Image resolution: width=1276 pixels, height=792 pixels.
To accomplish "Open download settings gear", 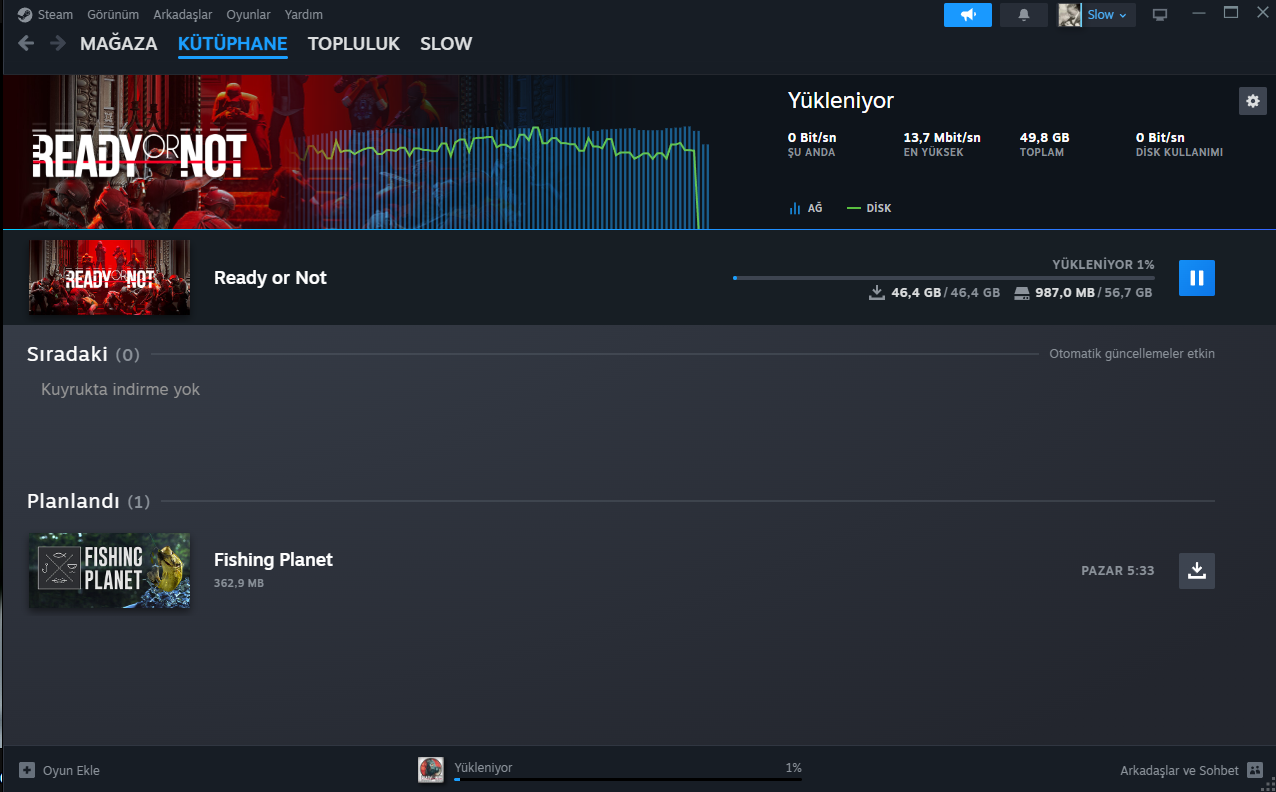I will [1252, 101].
